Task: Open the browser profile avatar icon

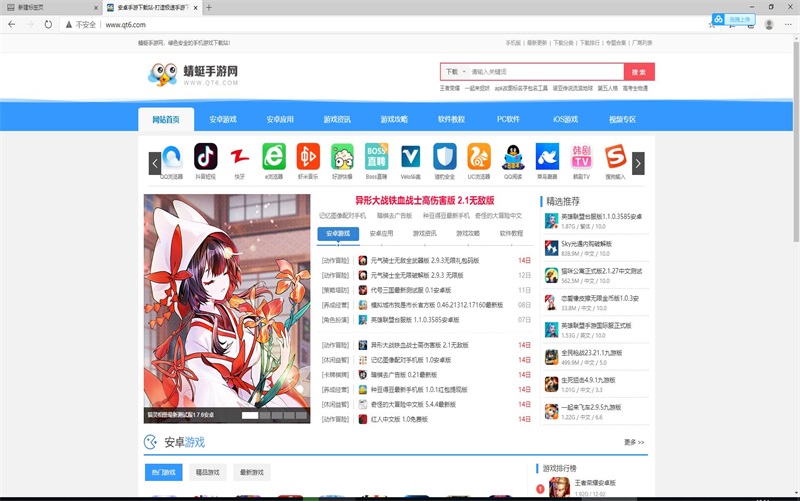Action: coord(769,24)
